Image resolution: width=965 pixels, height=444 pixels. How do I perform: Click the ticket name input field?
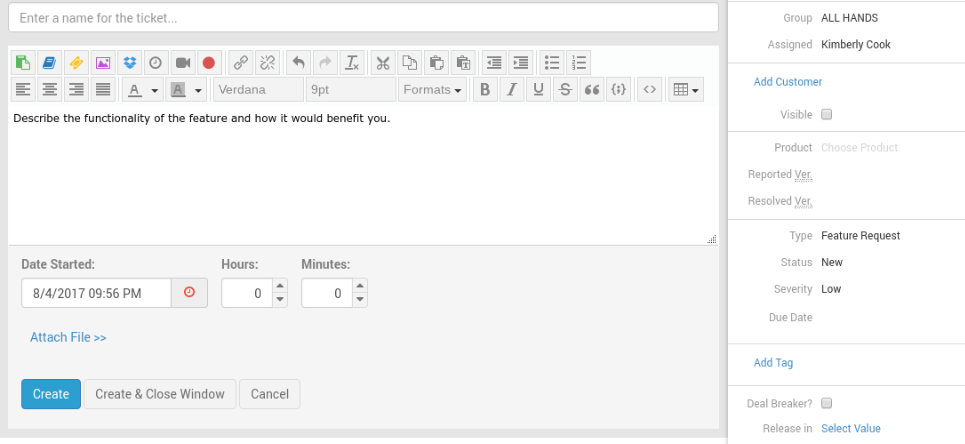click(x=363, y=18)
